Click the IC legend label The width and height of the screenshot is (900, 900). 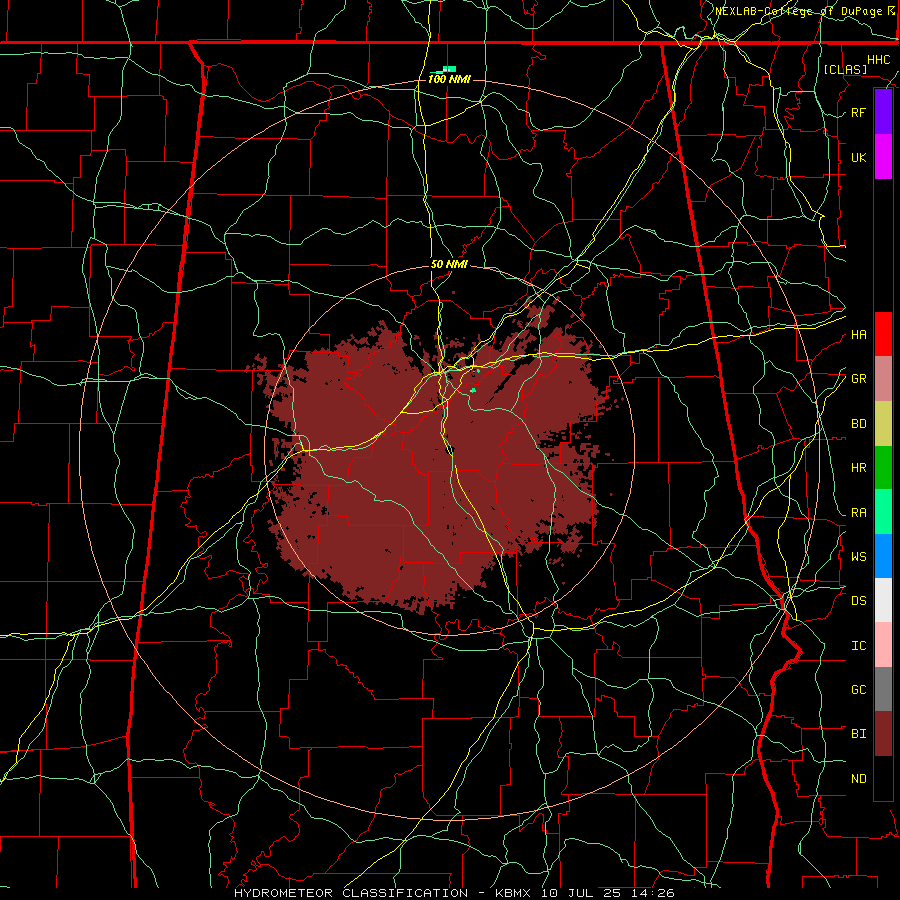(x=858, y=646)
